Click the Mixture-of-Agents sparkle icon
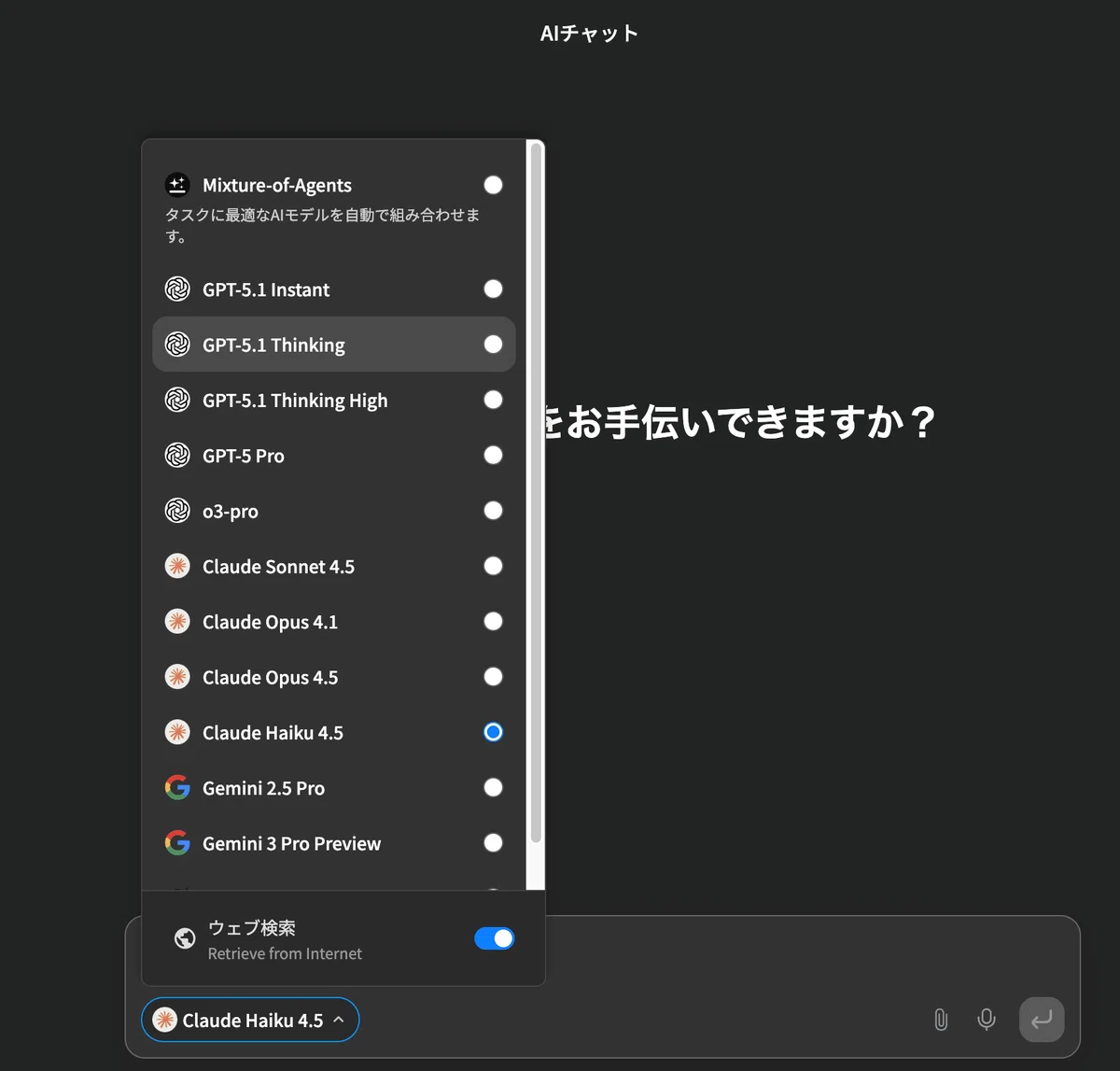1120x1071 pixels. (177, 185)
